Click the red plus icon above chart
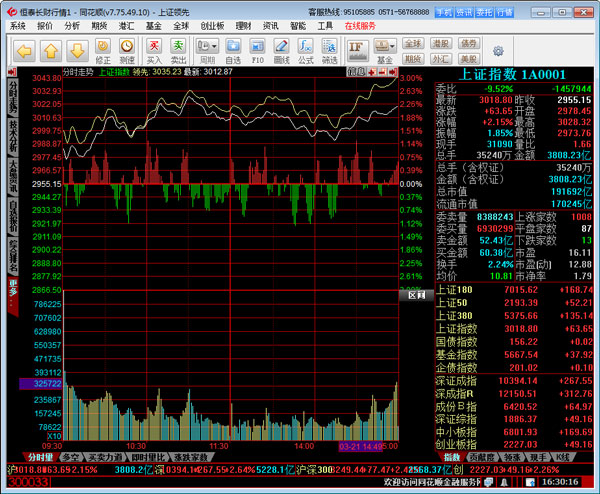Image resolution: width=600 pixels, height=494 pixels. point(372,72)
